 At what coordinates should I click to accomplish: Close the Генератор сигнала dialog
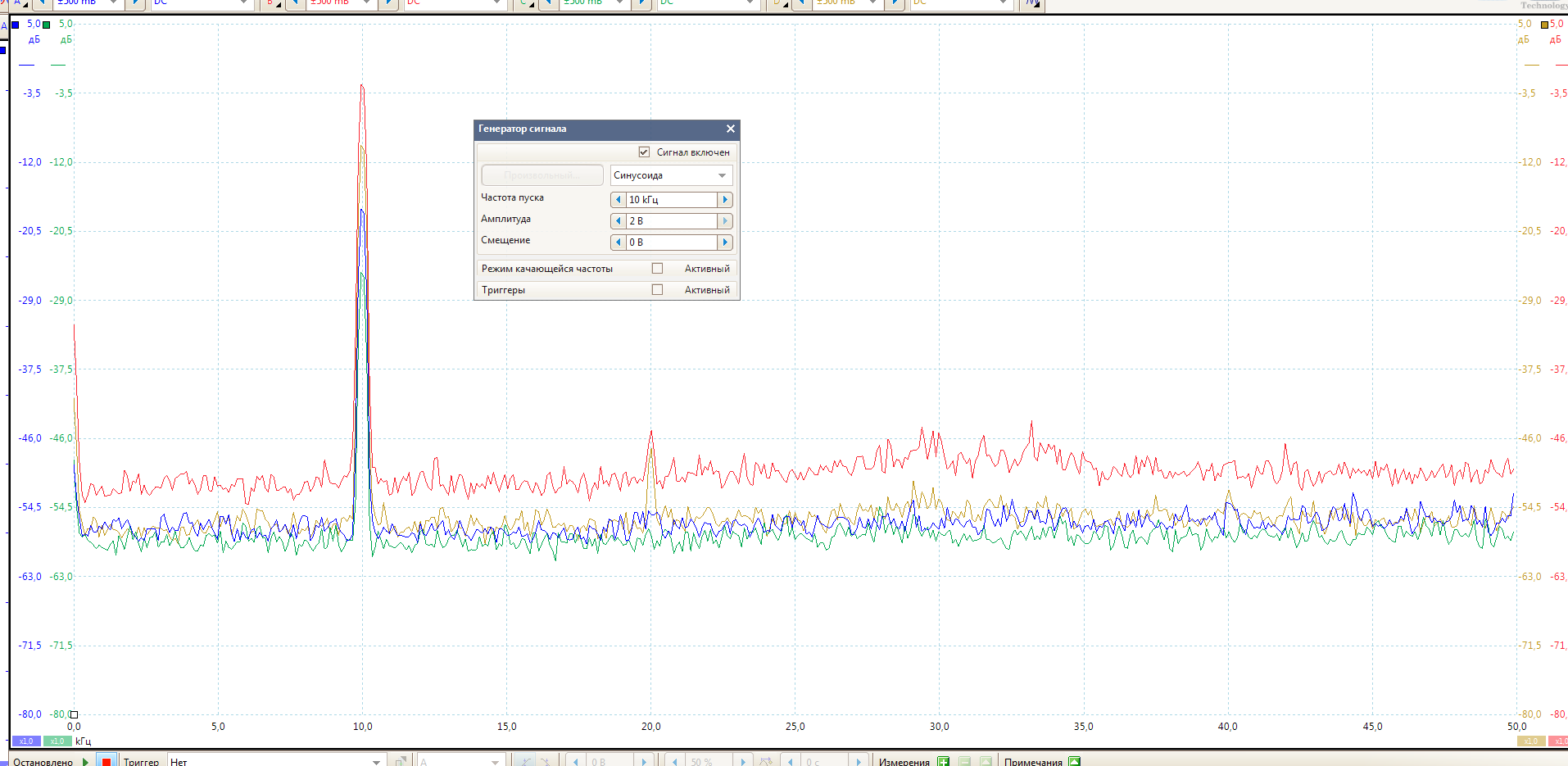point(731,129)
